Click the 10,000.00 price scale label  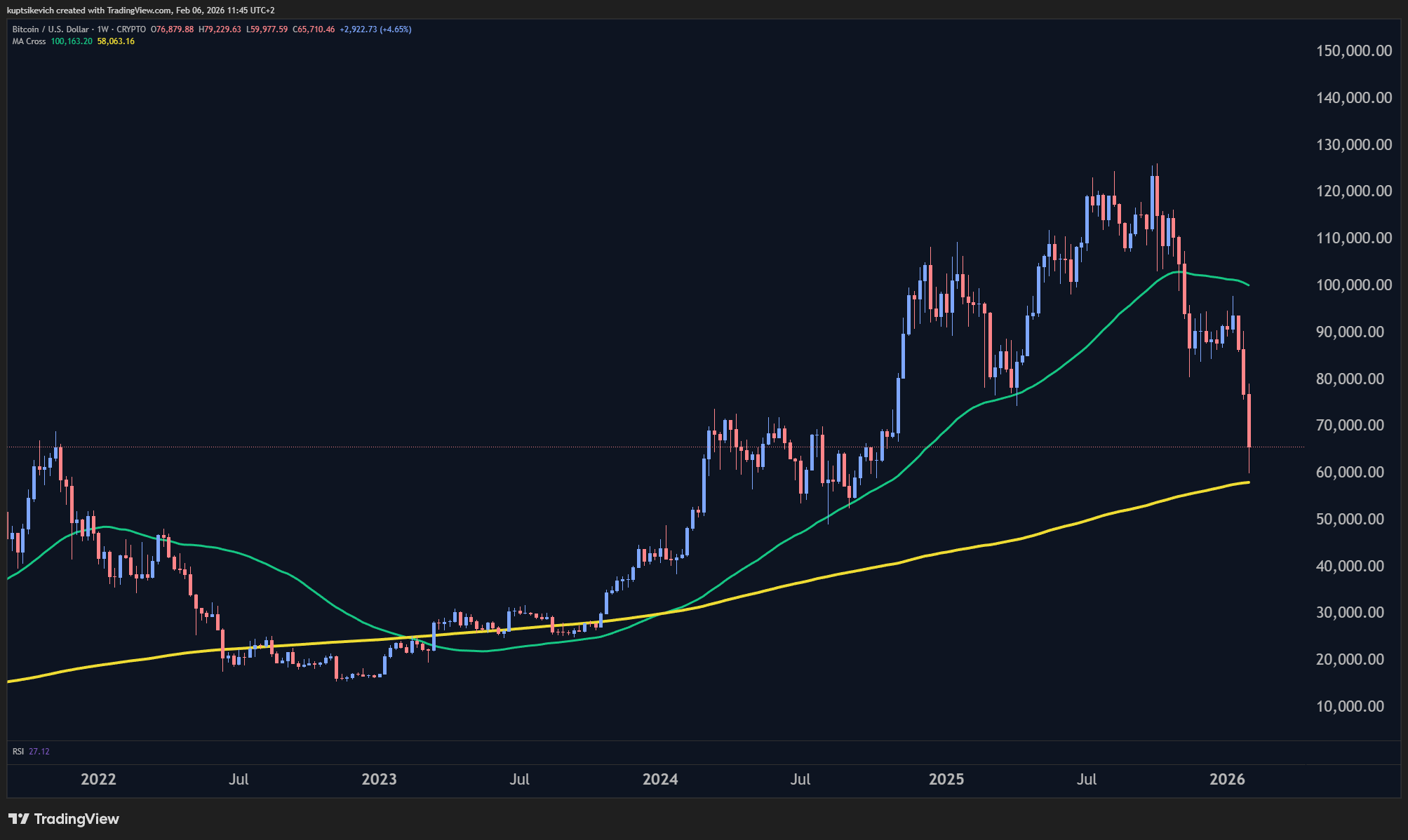[x=1350, y=706]
